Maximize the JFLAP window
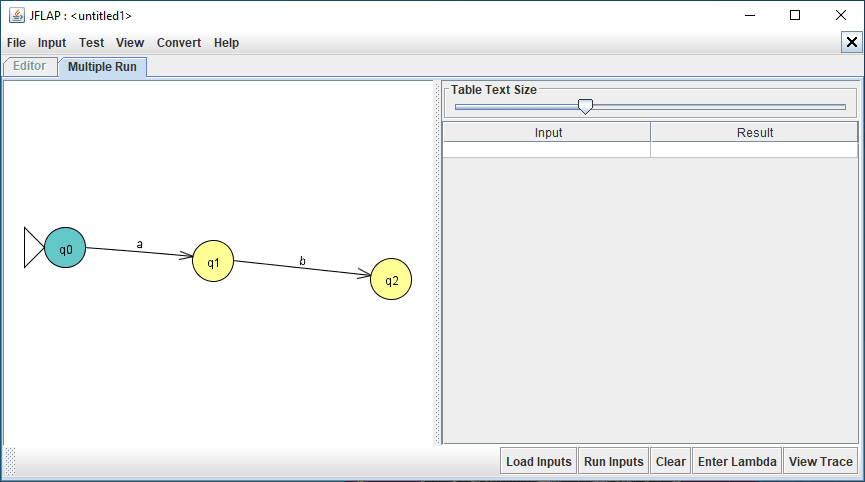Viewport: 865px width, 482px height. pos(795,15)
